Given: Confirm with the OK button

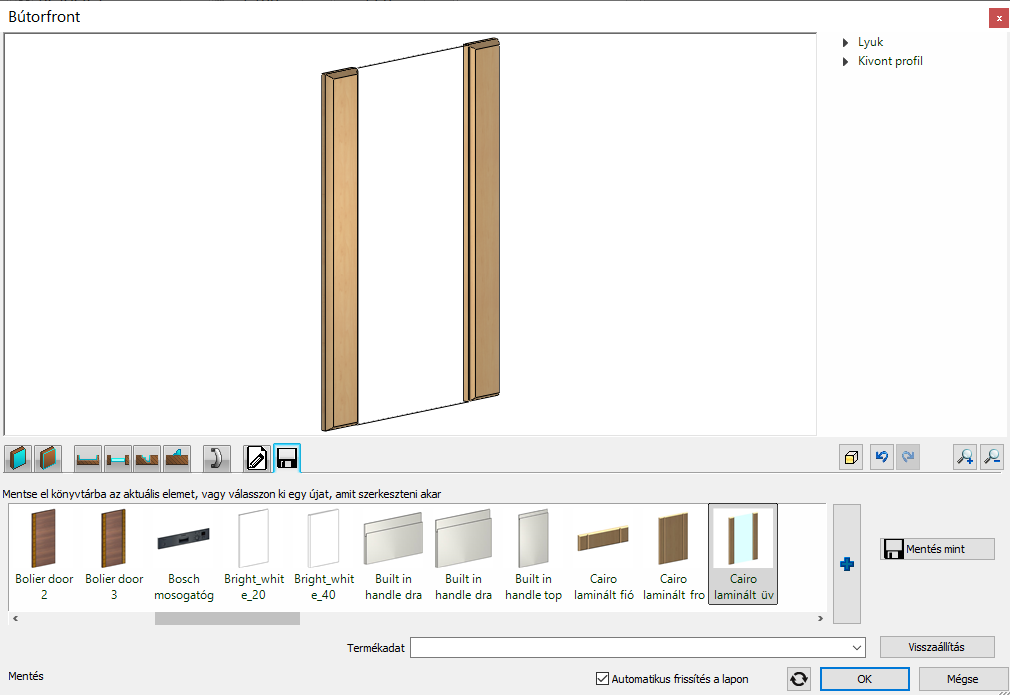Looking at the screenshot, I should [x=865, y=679].
